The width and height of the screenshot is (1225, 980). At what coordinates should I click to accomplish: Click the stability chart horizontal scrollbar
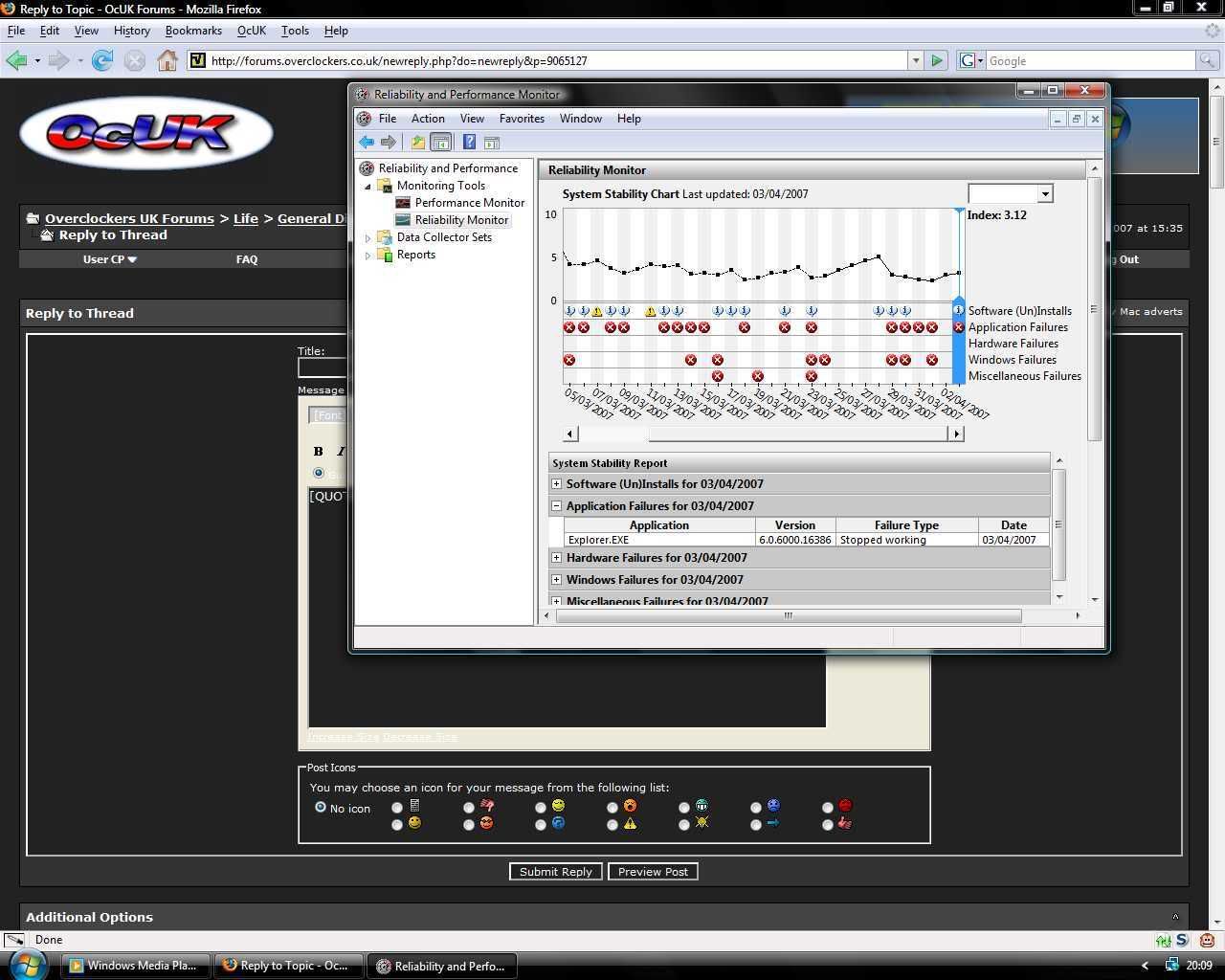762,434
